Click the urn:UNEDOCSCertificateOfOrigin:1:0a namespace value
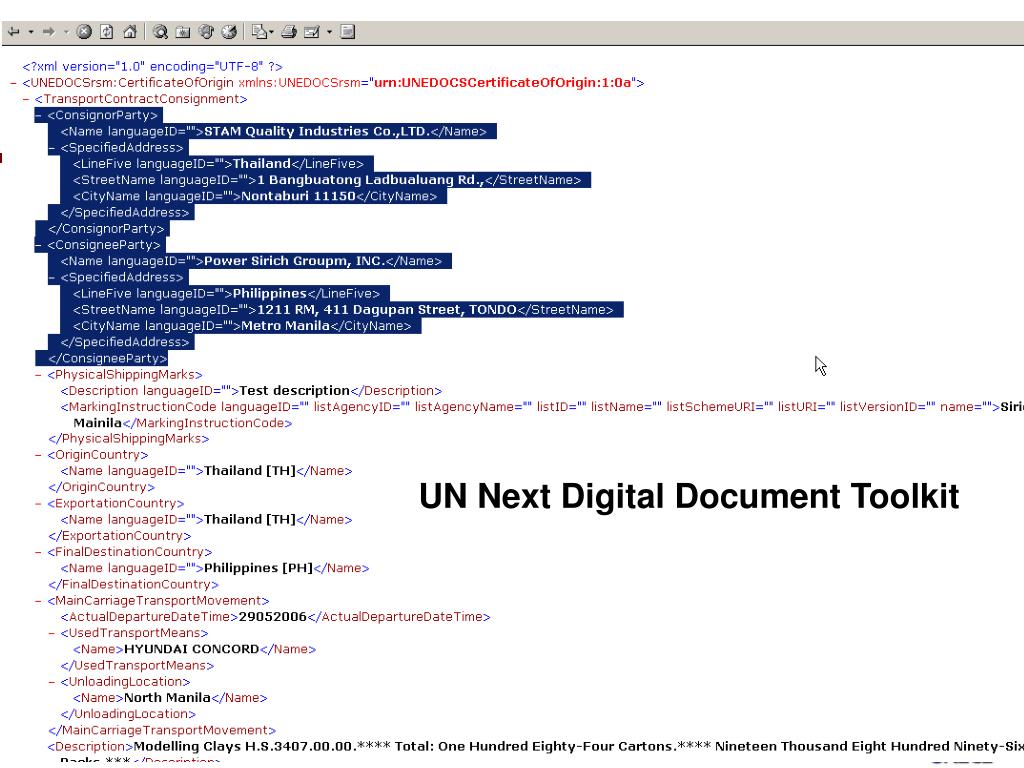This screenshot has width=1024, height=768. pyautogui.click(x=503, y=83)
